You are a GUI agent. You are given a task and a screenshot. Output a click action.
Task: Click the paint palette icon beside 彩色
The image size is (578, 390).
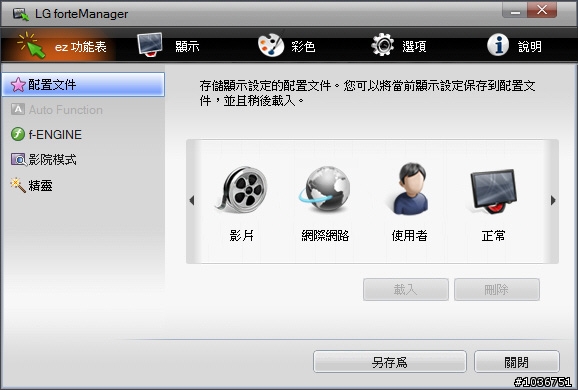[271, 45]
